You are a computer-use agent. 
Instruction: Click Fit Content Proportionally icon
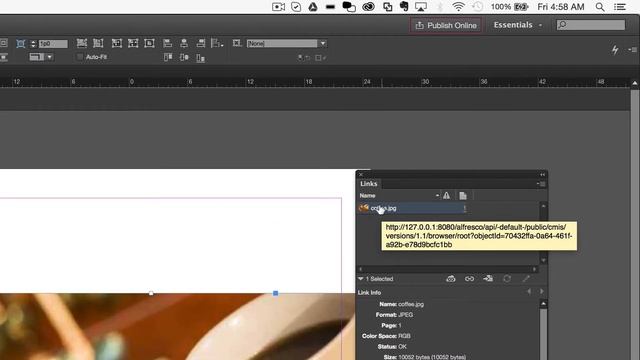click(x=98, y=43)
